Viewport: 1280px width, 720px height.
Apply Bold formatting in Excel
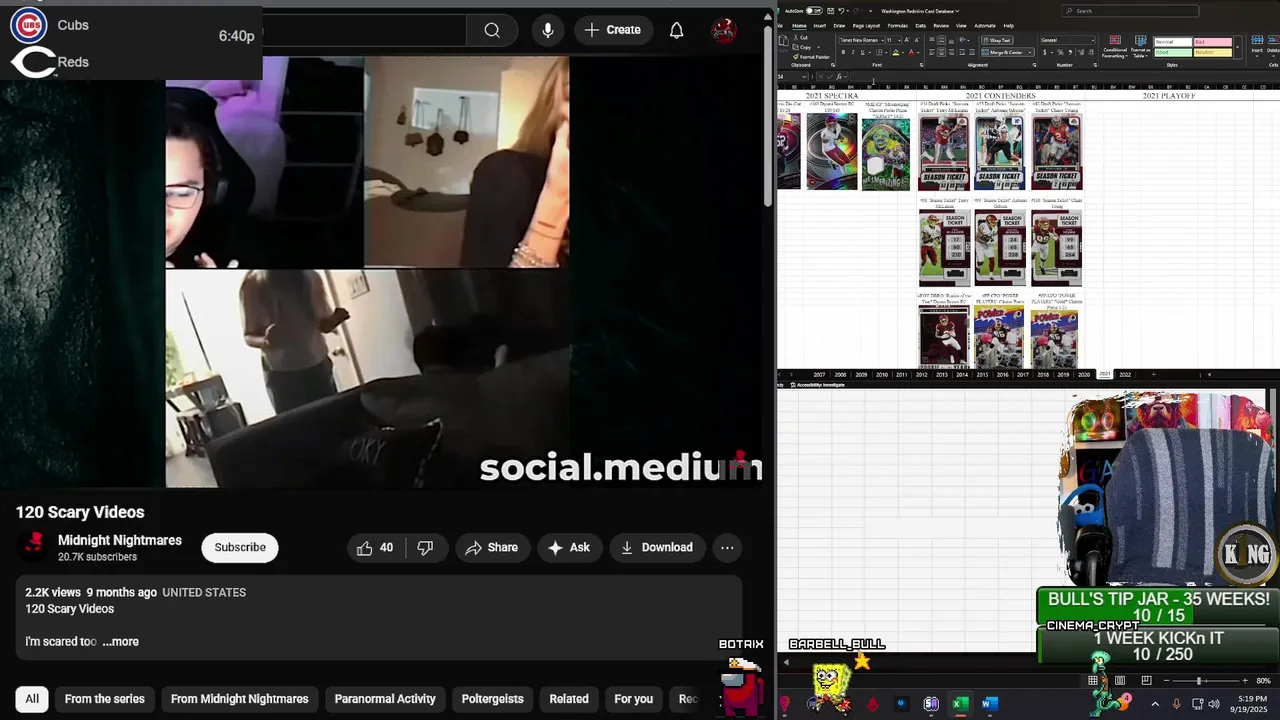[843, 52]
